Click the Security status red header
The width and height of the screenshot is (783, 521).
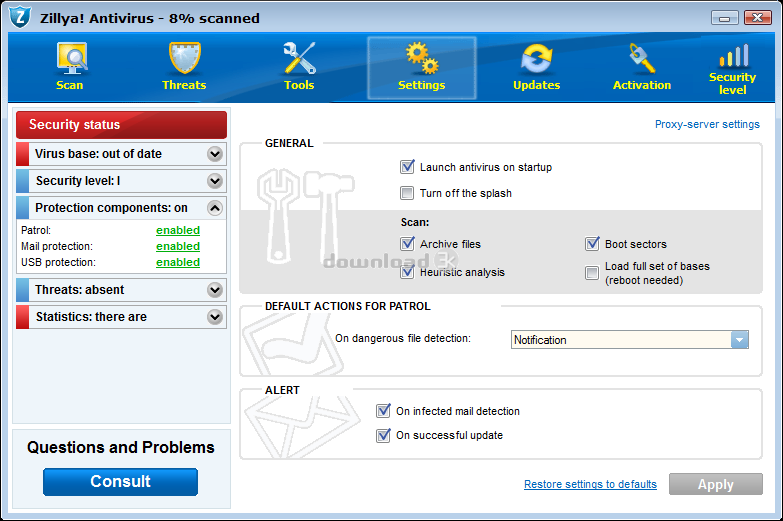click(121, 125)
